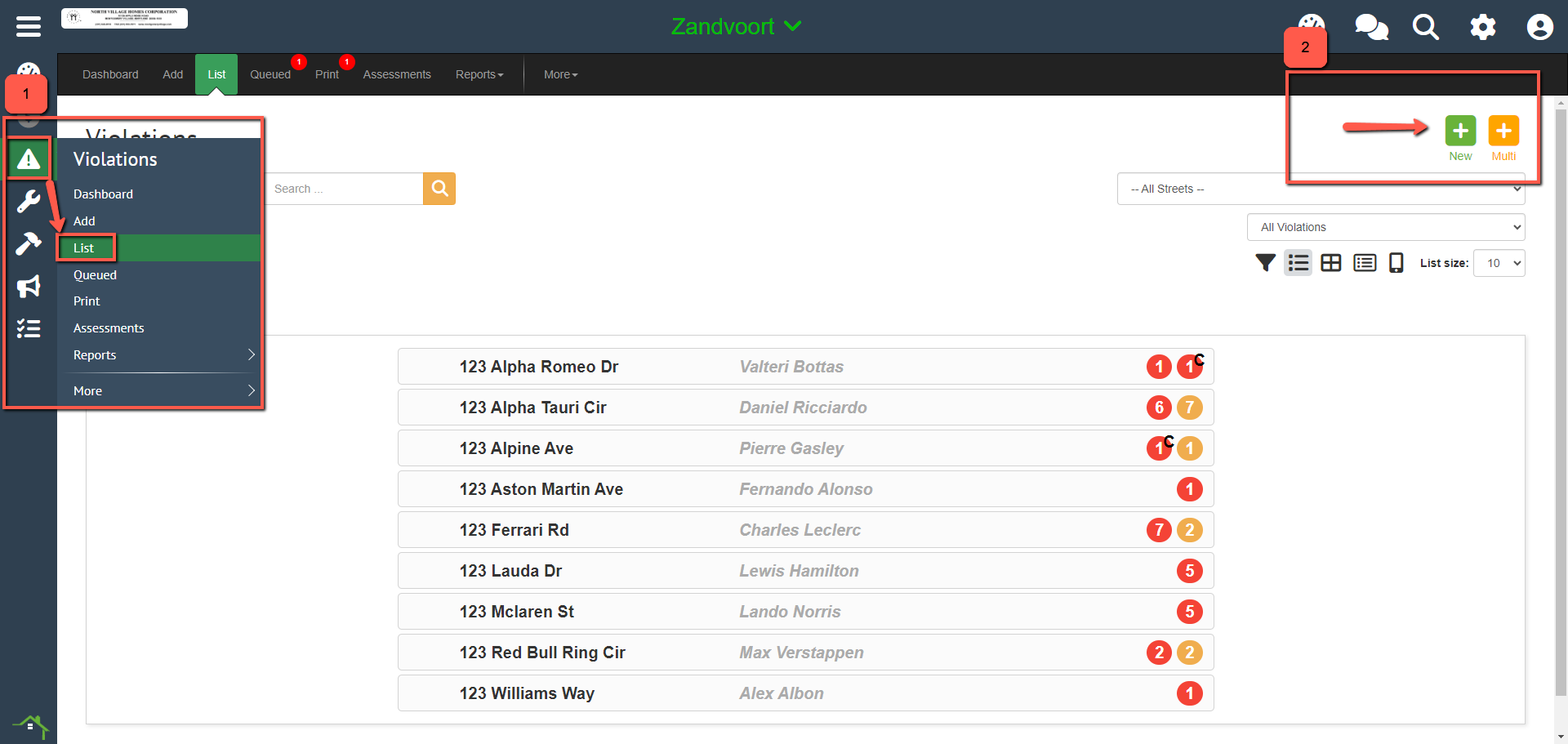Click the red 6 badge for Alpha Tauri Cir

pos(1159,408)
